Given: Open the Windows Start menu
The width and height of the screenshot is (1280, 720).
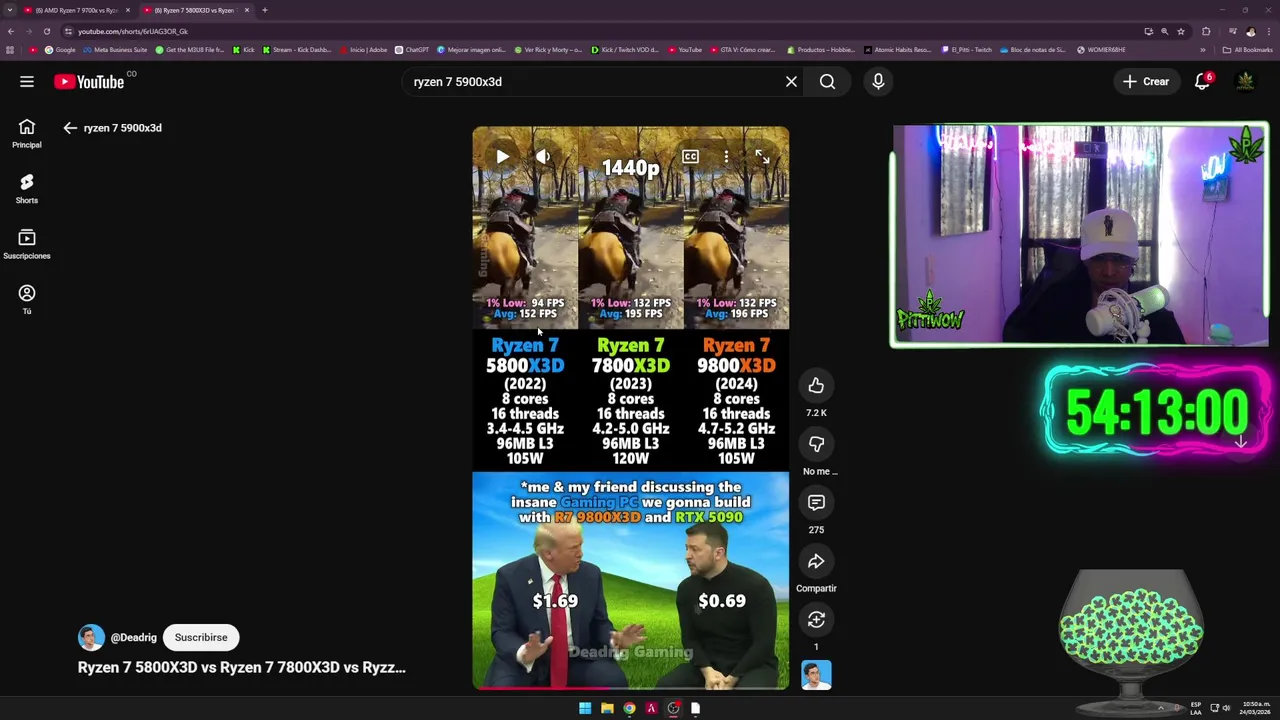Looking at the screenshot, I should 585,708.
